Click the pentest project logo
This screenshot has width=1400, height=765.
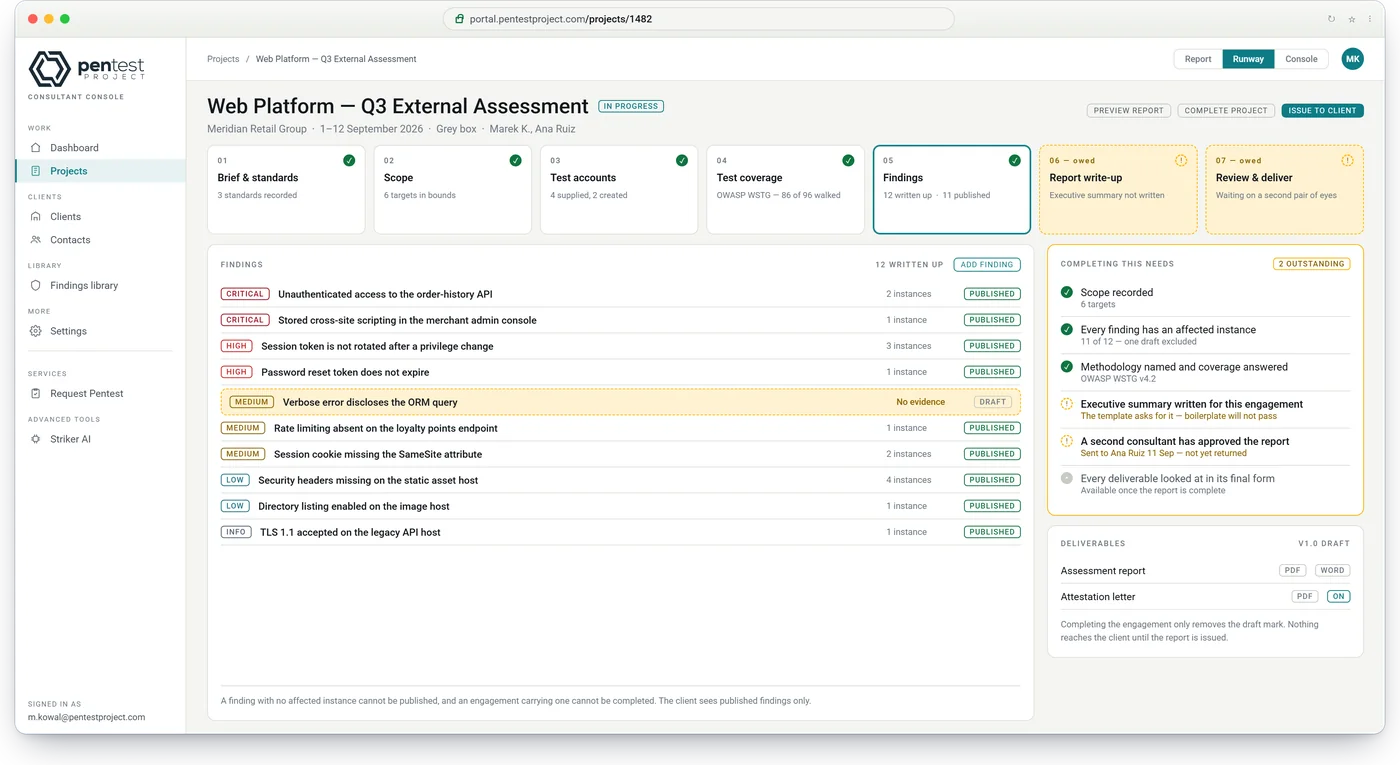86,68
